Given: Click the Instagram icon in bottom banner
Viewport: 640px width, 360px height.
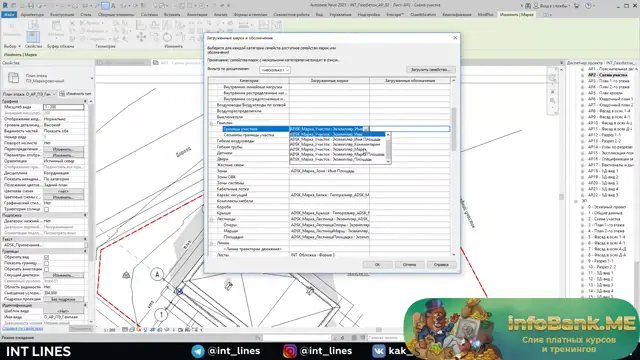Looking at the screenshot, I should (x=290, y=351).
